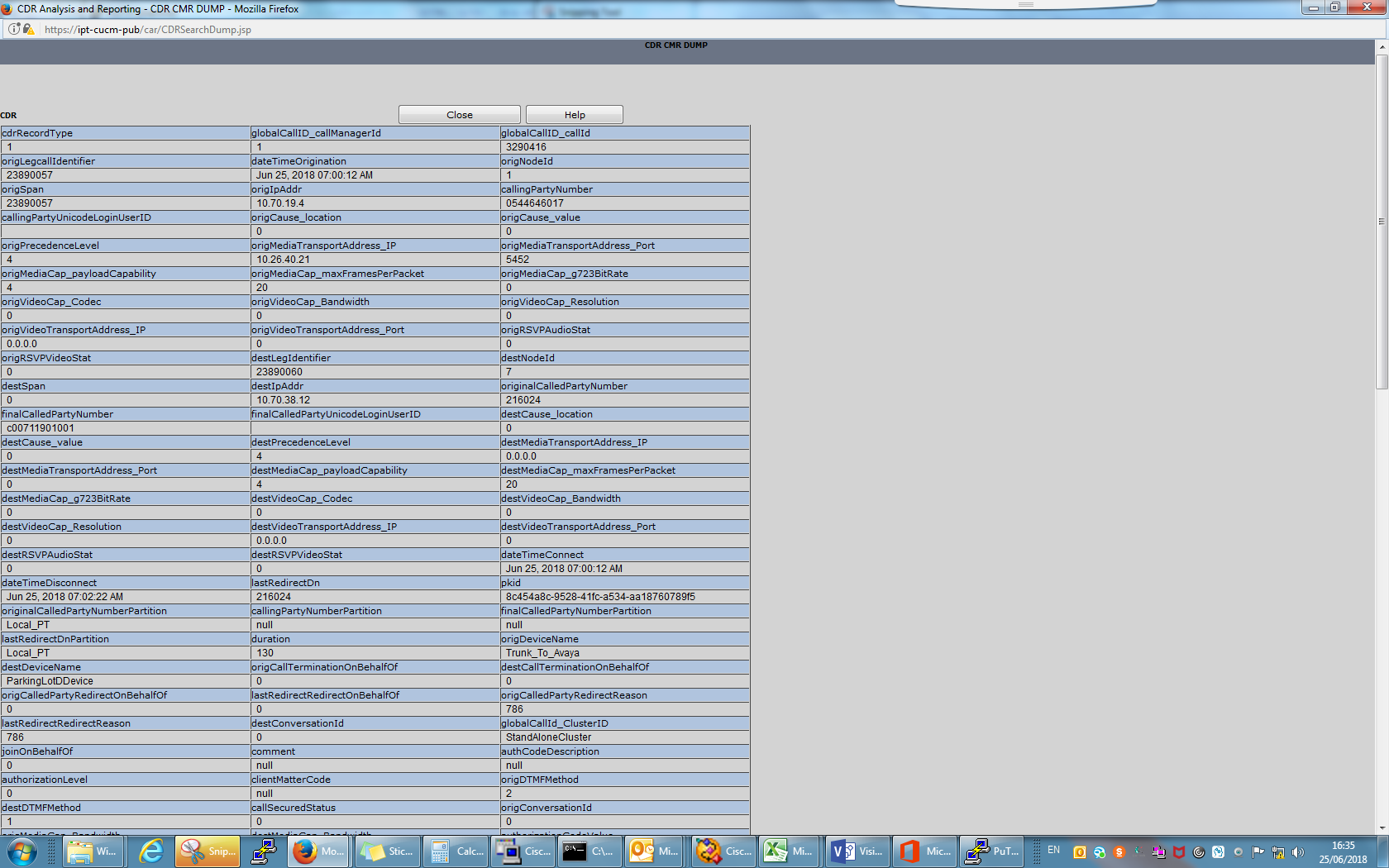Launch Internet Explorer from the taskbar
This screenshot has width=1389, height=868.
click(150, 851)
